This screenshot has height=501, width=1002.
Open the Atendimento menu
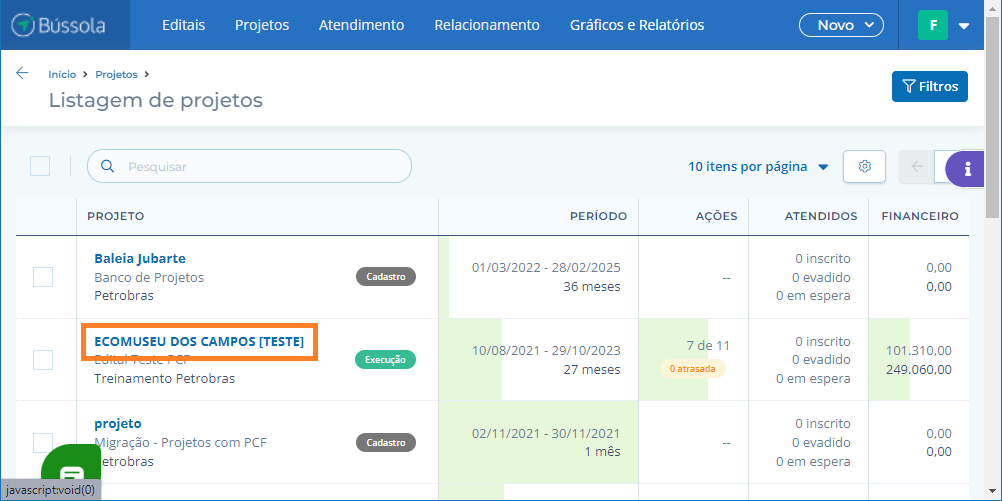click(x=362, y=26)
